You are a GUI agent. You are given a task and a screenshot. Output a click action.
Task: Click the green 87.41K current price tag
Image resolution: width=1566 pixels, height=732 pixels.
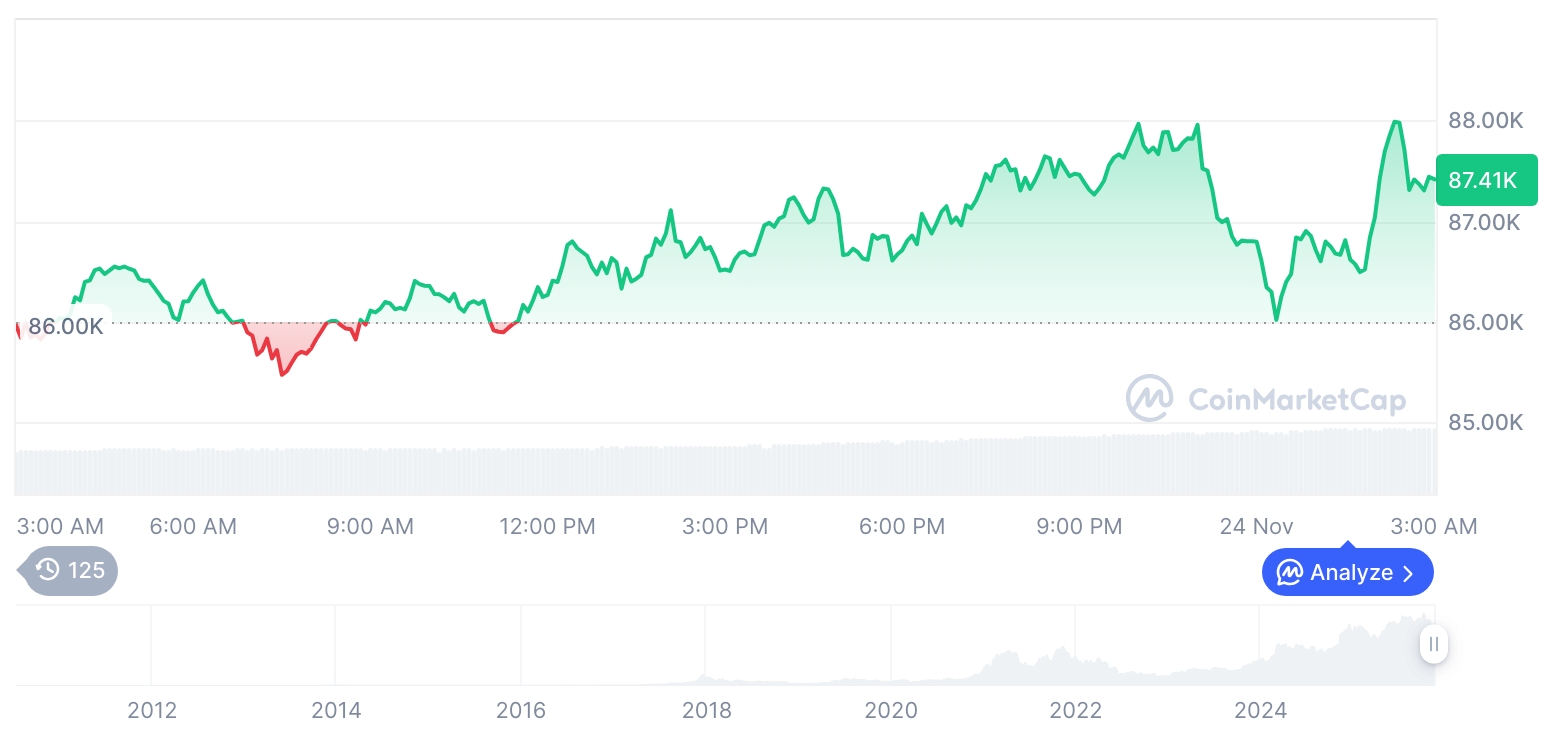click(1485, 180)
